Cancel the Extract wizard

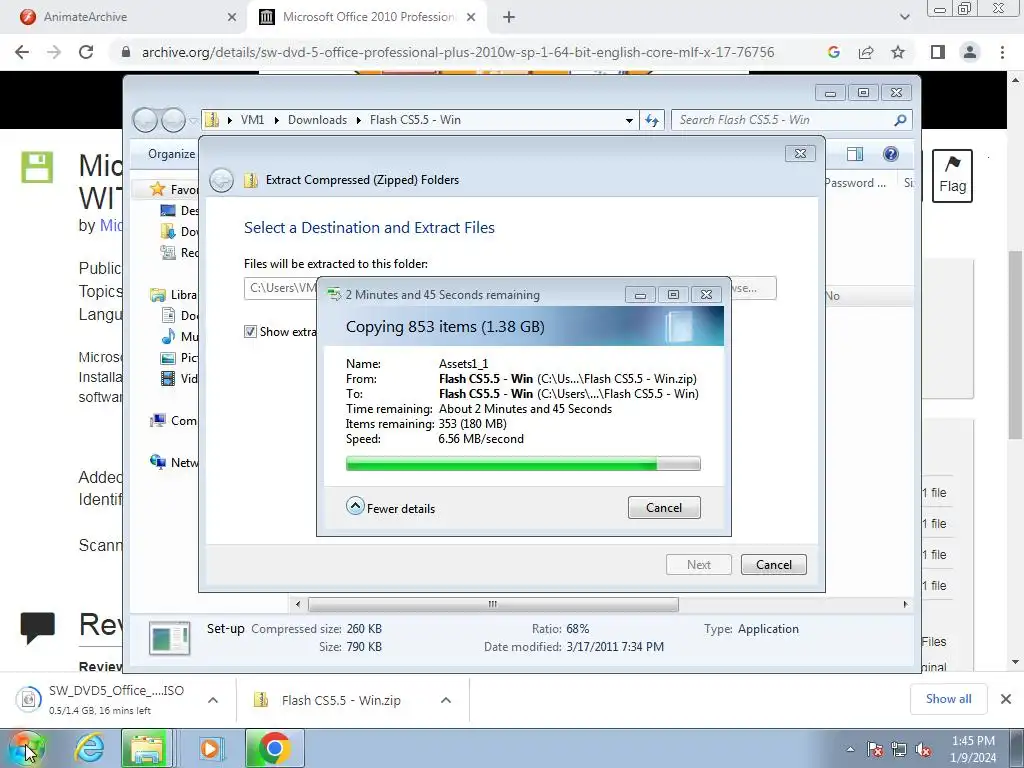click(x=774, y=565)
